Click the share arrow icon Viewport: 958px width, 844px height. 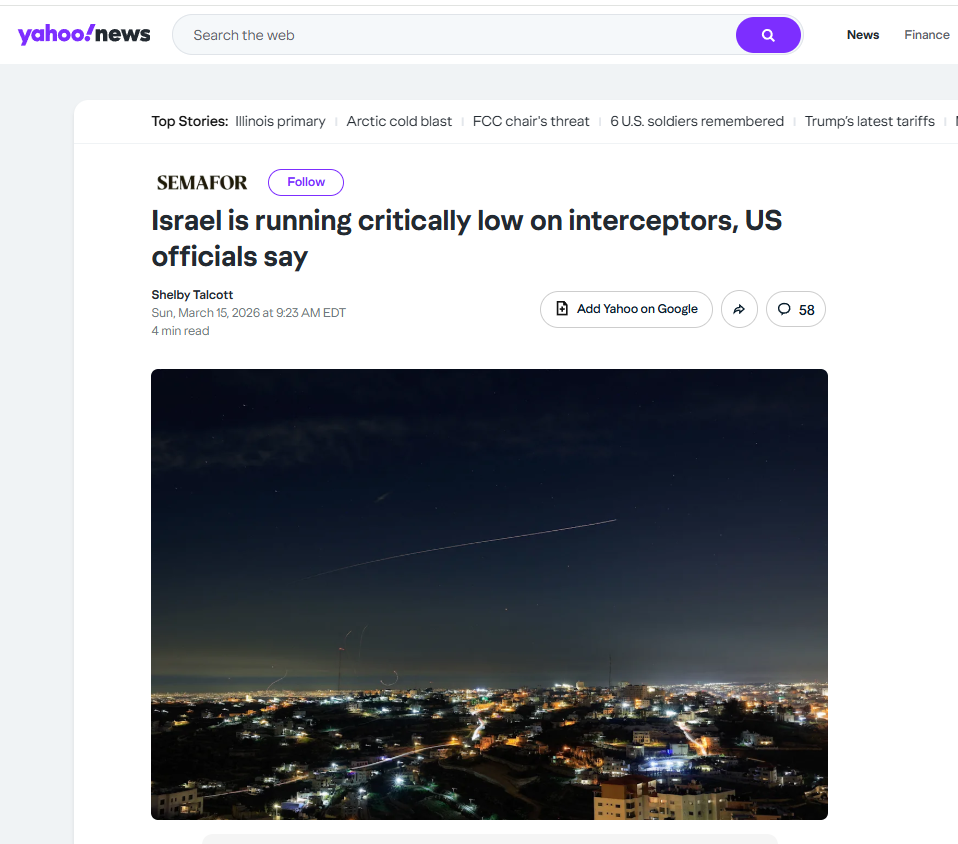click(x=739, y=310)
